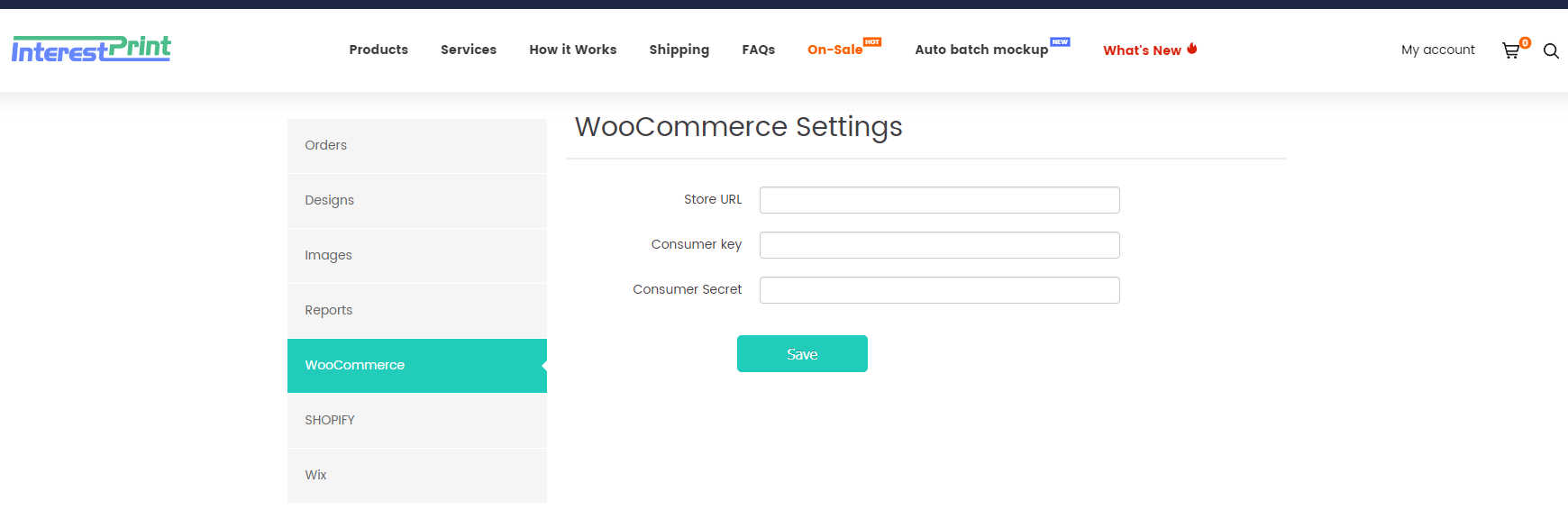The image size is (1568, 510).
Task: Open the Products menu
Action: pos(378,50)
